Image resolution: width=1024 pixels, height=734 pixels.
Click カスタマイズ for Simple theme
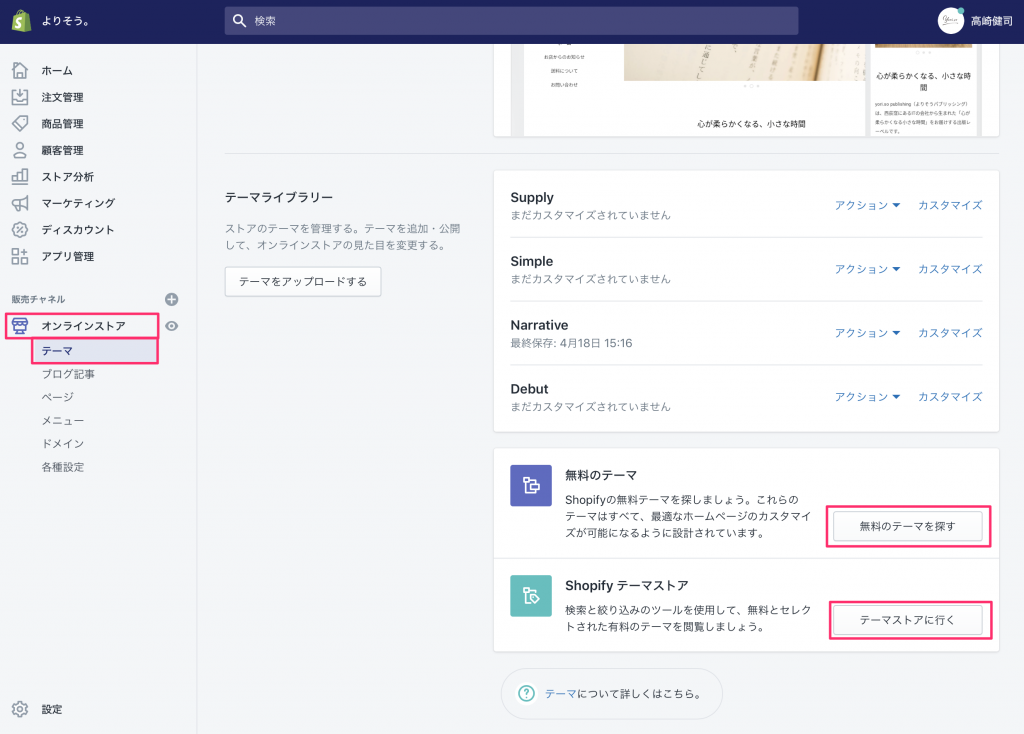(x=950, y=269)
